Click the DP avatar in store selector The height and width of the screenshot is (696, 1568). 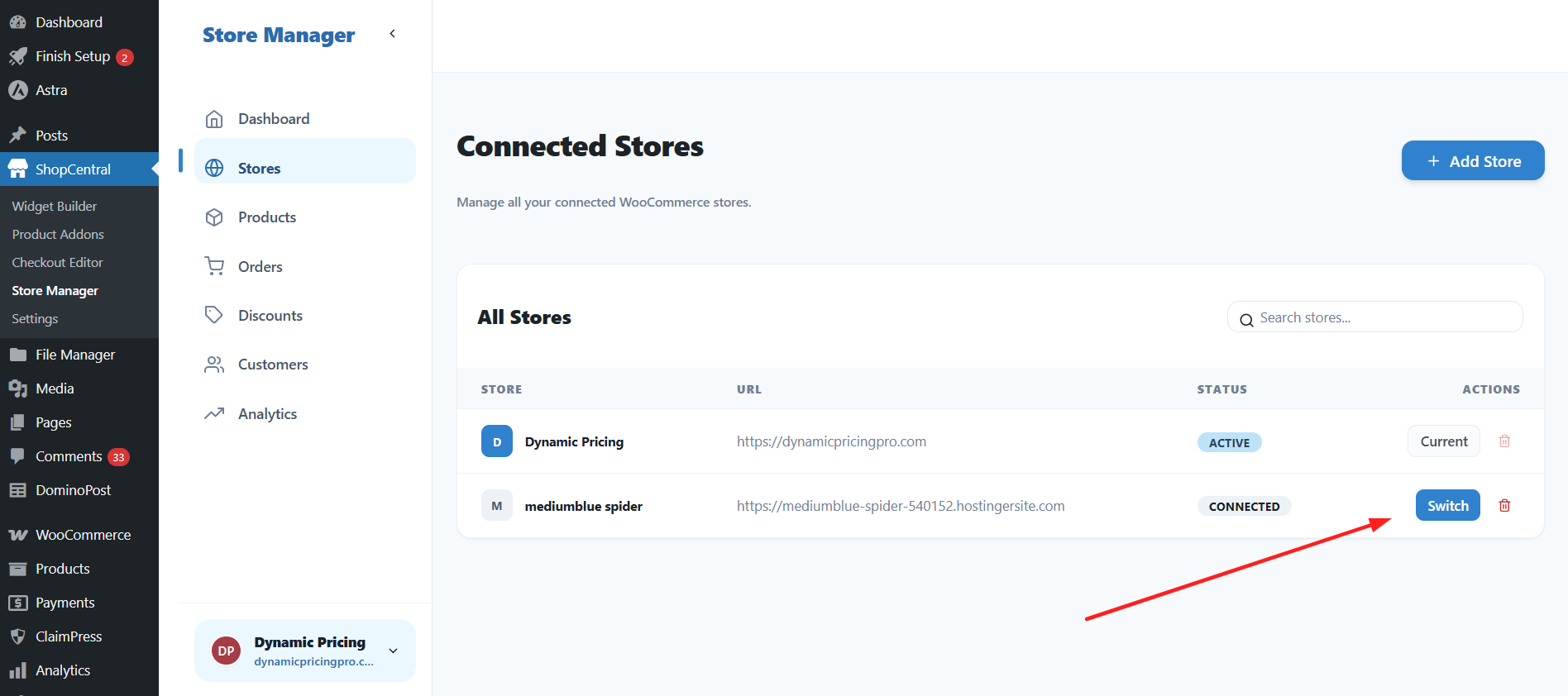click(226, 651)
